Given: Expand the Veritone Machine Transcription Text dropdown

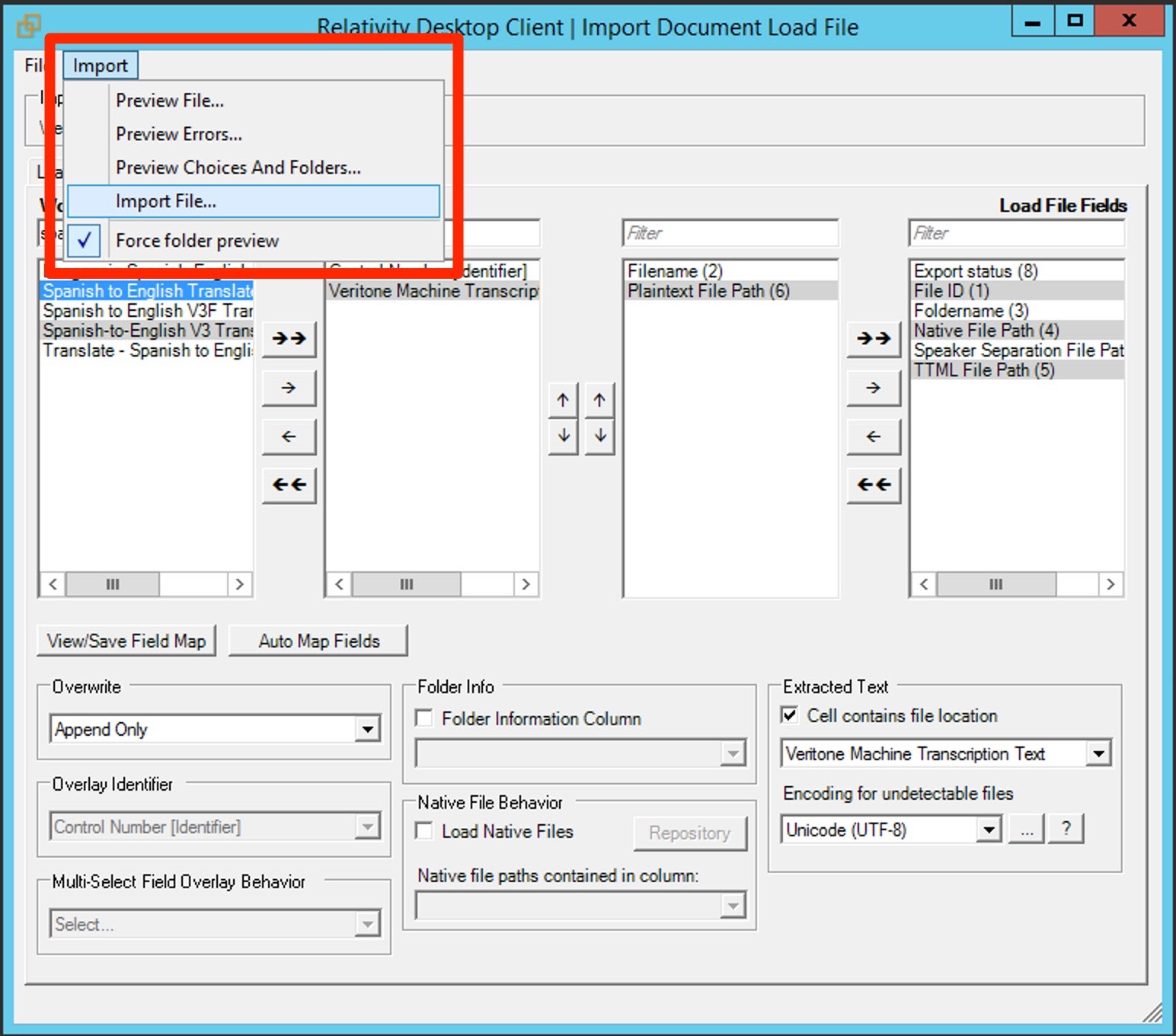Looking at the screenshot, I should click(x=1098, y=754).
